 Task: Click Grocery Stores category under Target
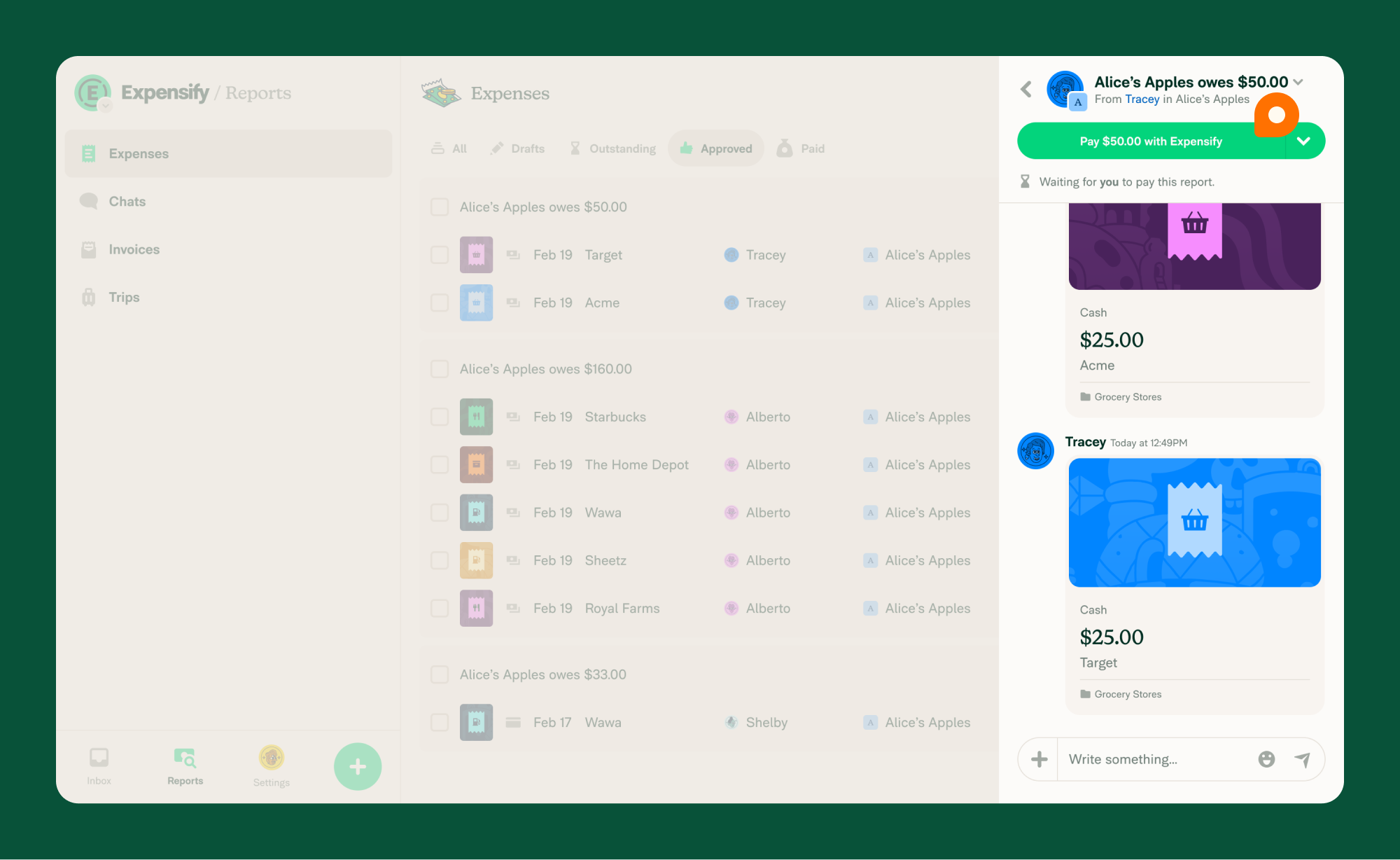click(1121, 694)
